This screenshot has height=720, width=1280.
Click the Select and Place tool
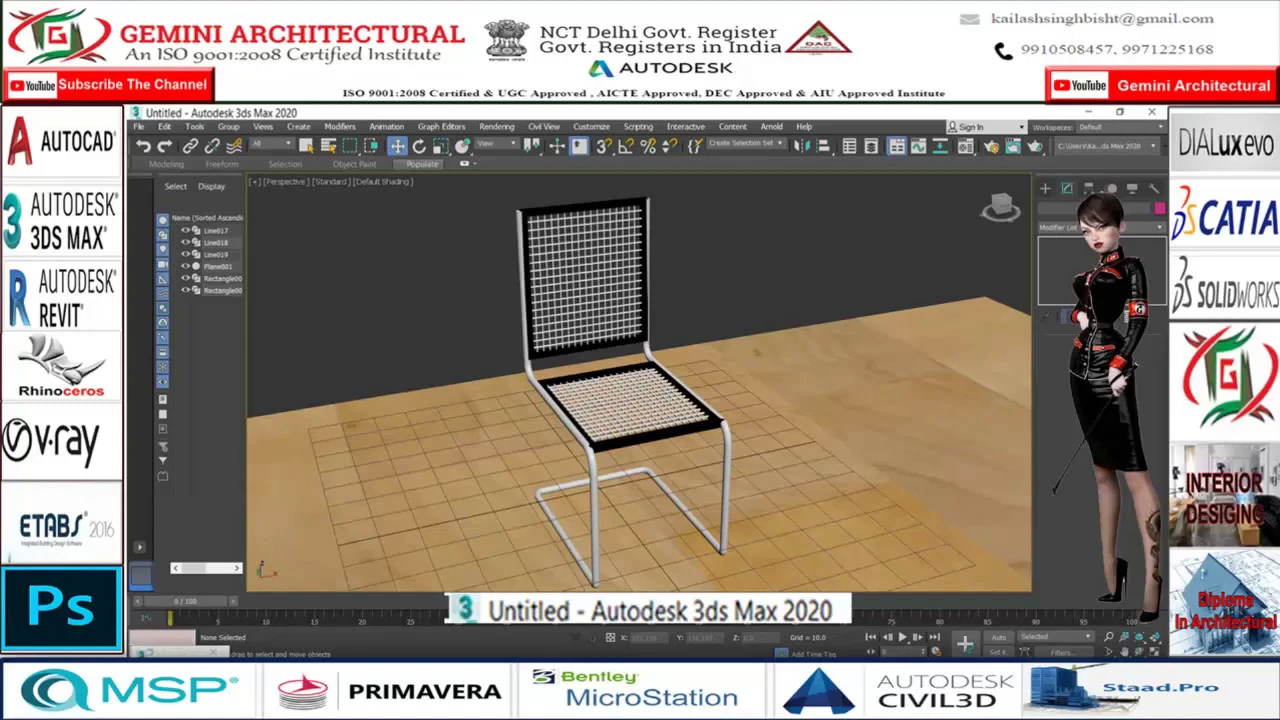point(462,147)
